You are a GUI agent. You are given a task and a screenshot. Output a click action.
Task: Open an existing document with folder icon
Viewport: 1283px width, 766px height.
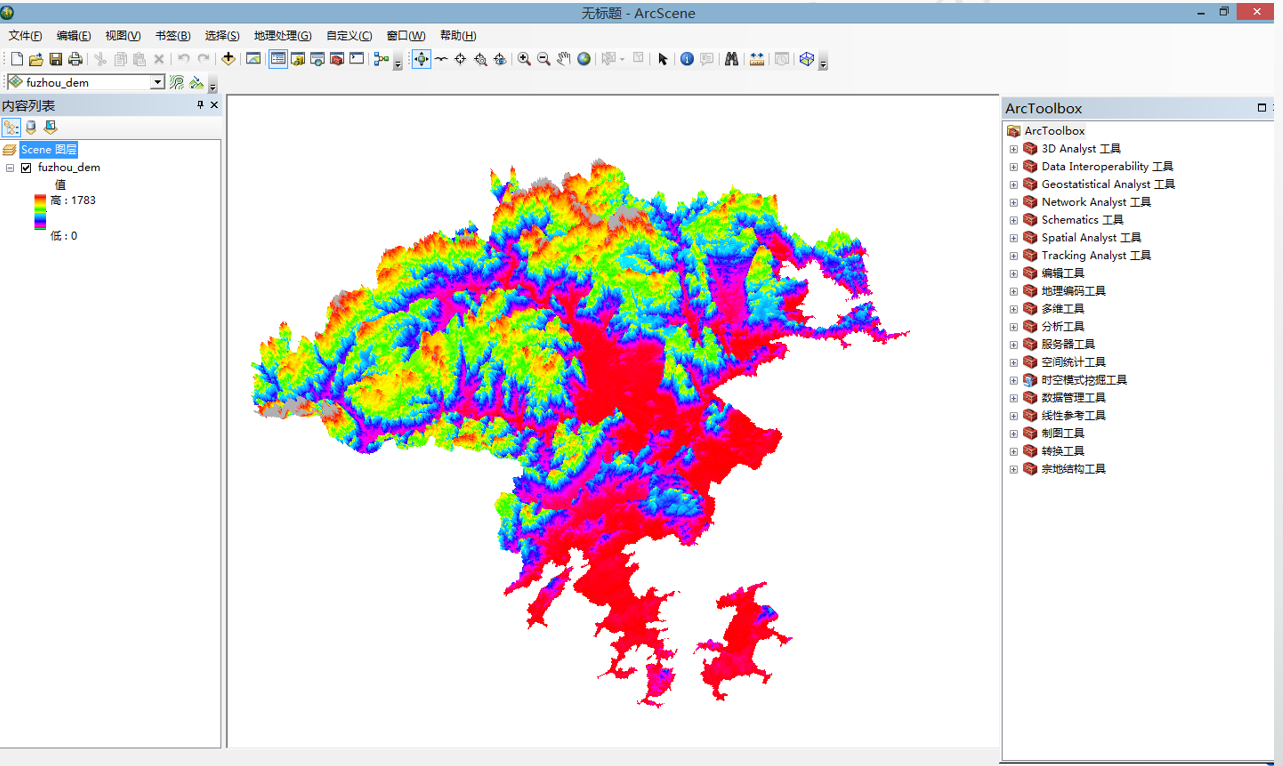point(36,59)
